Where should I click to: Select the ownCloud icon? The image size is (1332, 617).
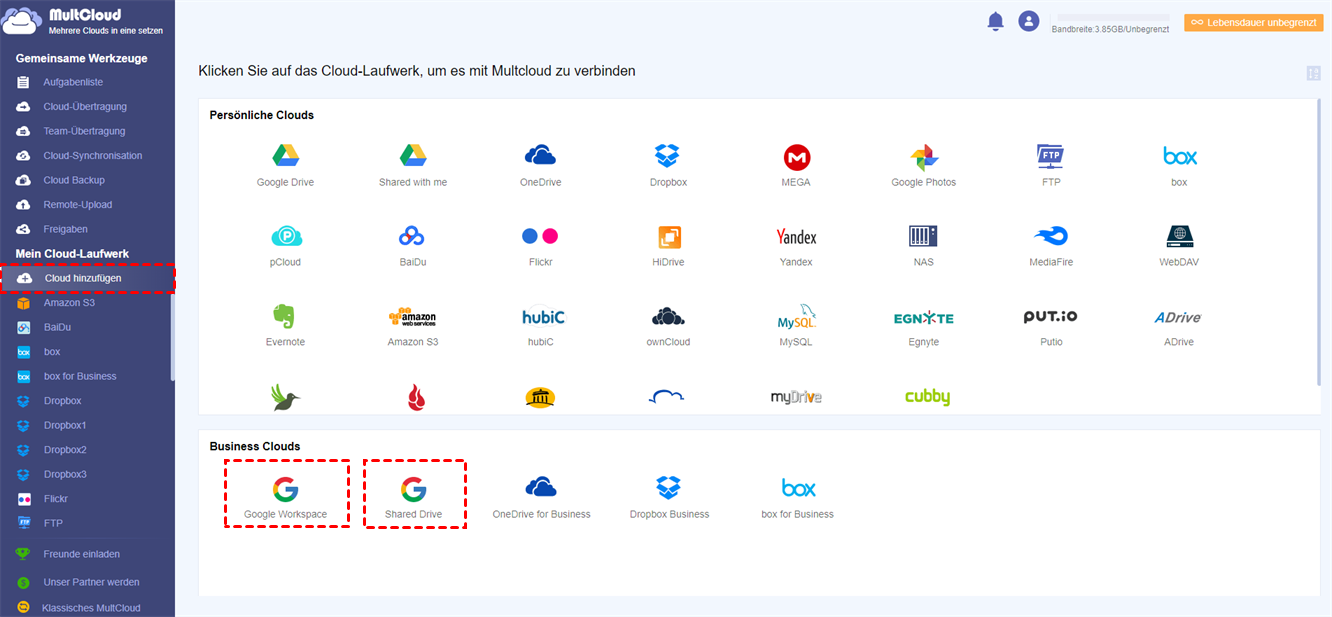(x=668, y=317)
